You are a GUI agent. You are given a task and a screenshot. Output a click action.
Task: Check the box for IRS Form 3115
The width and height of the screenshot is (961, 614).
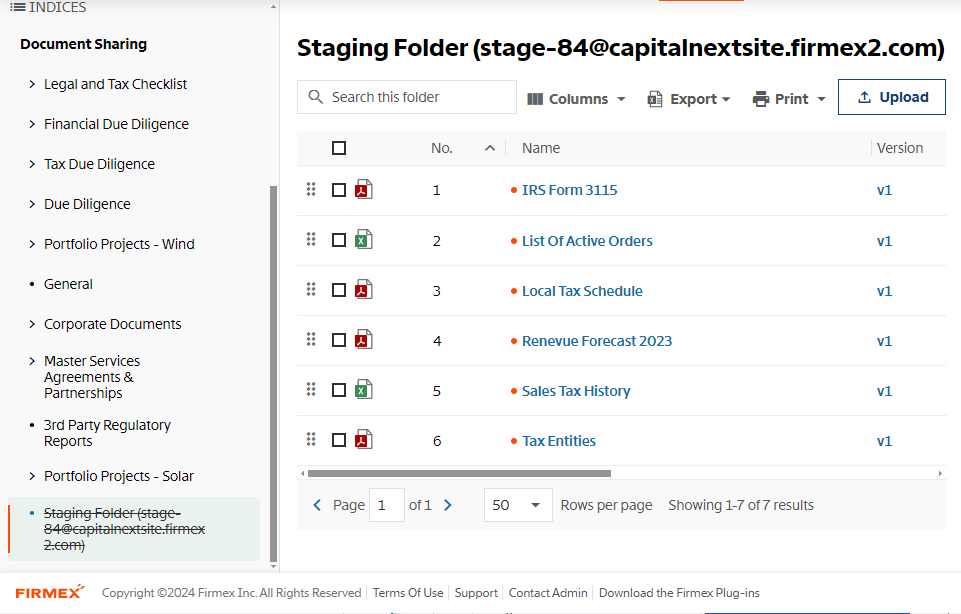point(339,190)
